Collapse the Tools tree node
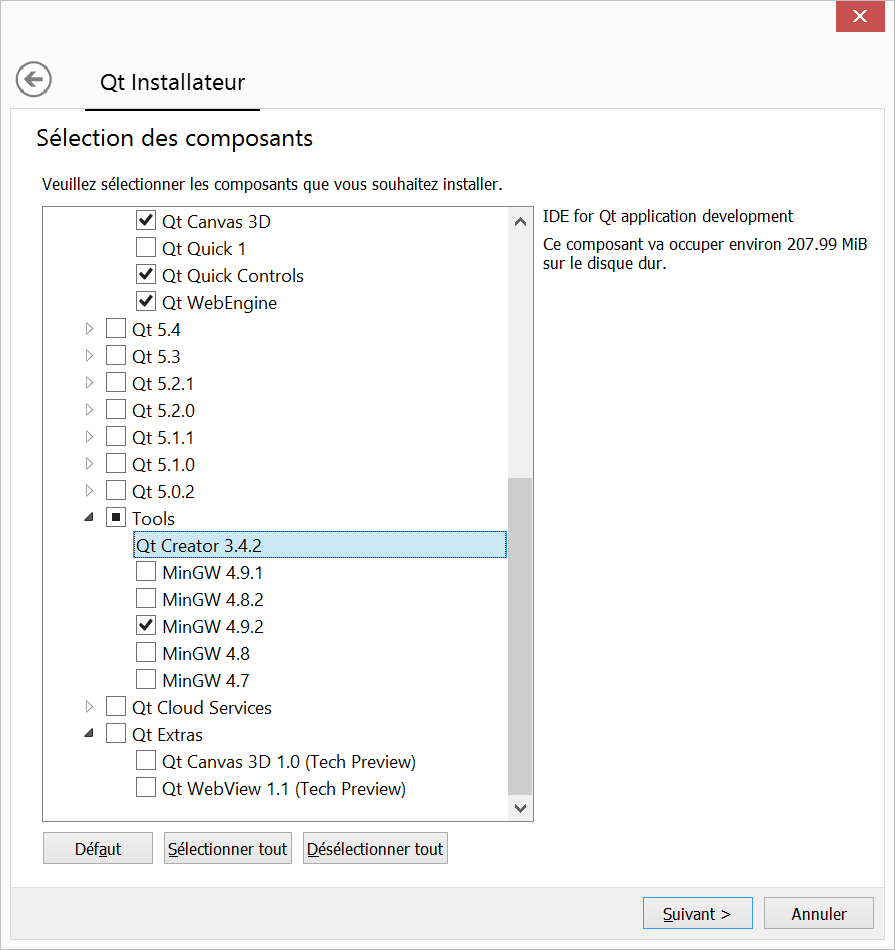Screen dimensions: 895x950 90,517
